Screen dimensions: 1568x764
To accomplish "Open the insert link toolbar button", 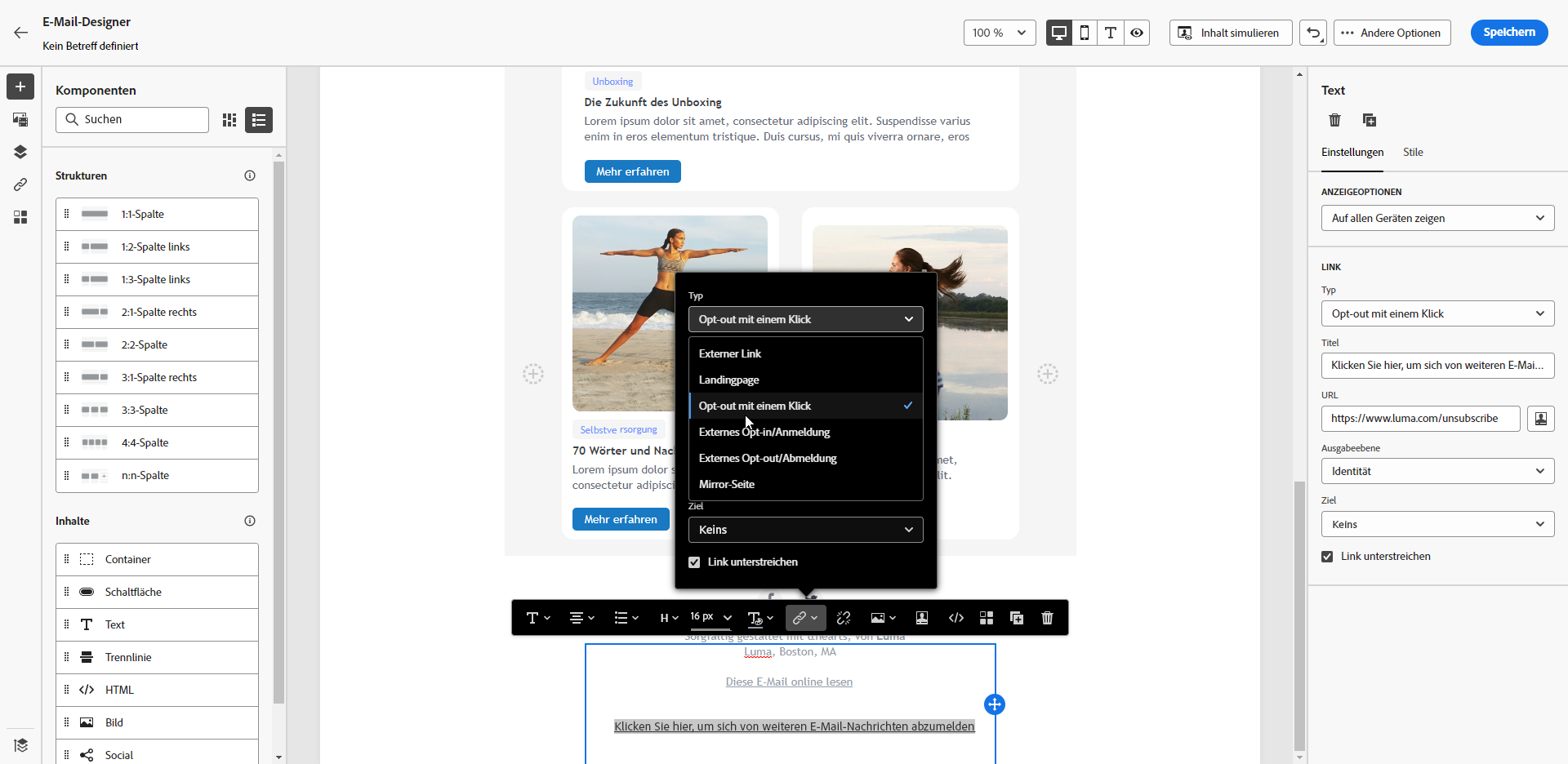I will pos(805,618).
